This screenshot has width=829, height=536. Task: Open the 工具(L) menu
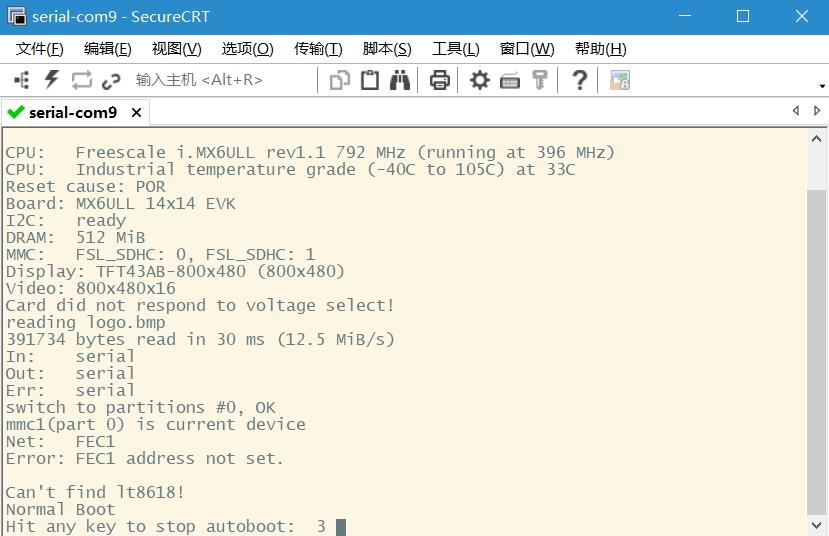(456, 49)
